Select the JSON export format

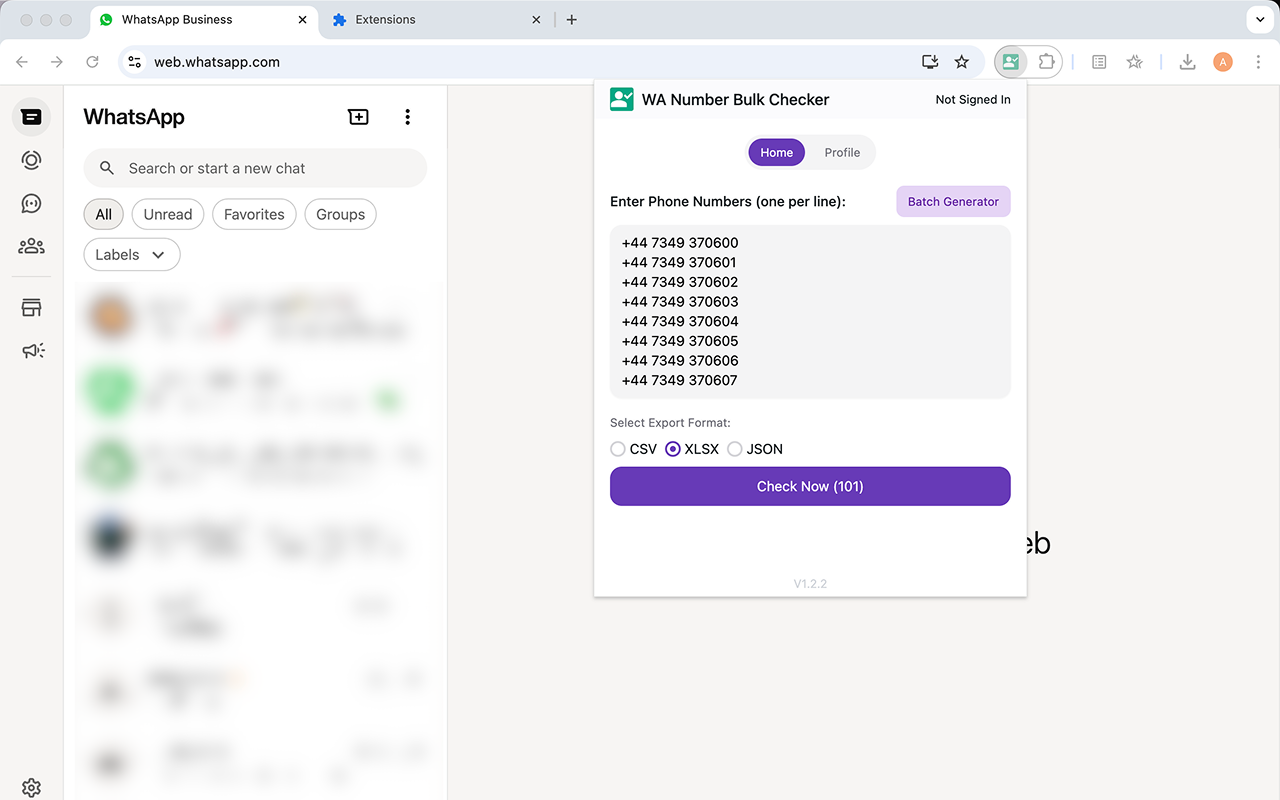pos(735,449)
